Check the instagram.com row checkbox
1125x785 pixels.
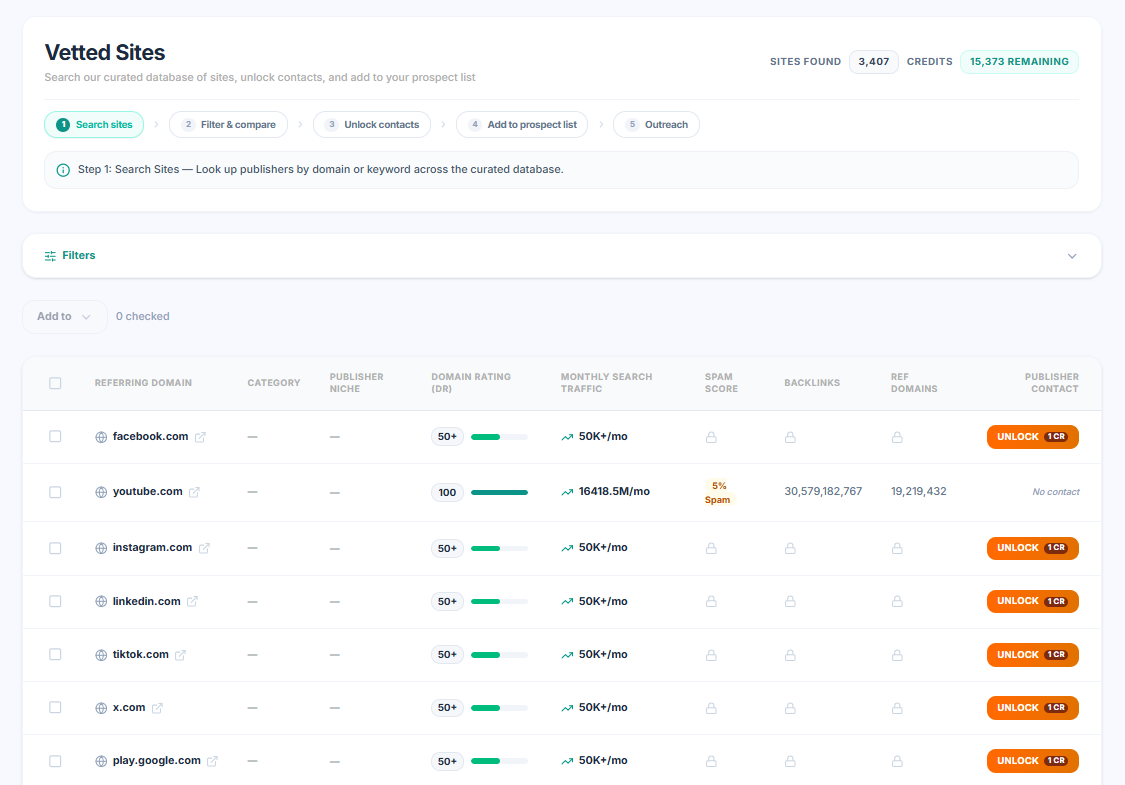pos(55,548)
